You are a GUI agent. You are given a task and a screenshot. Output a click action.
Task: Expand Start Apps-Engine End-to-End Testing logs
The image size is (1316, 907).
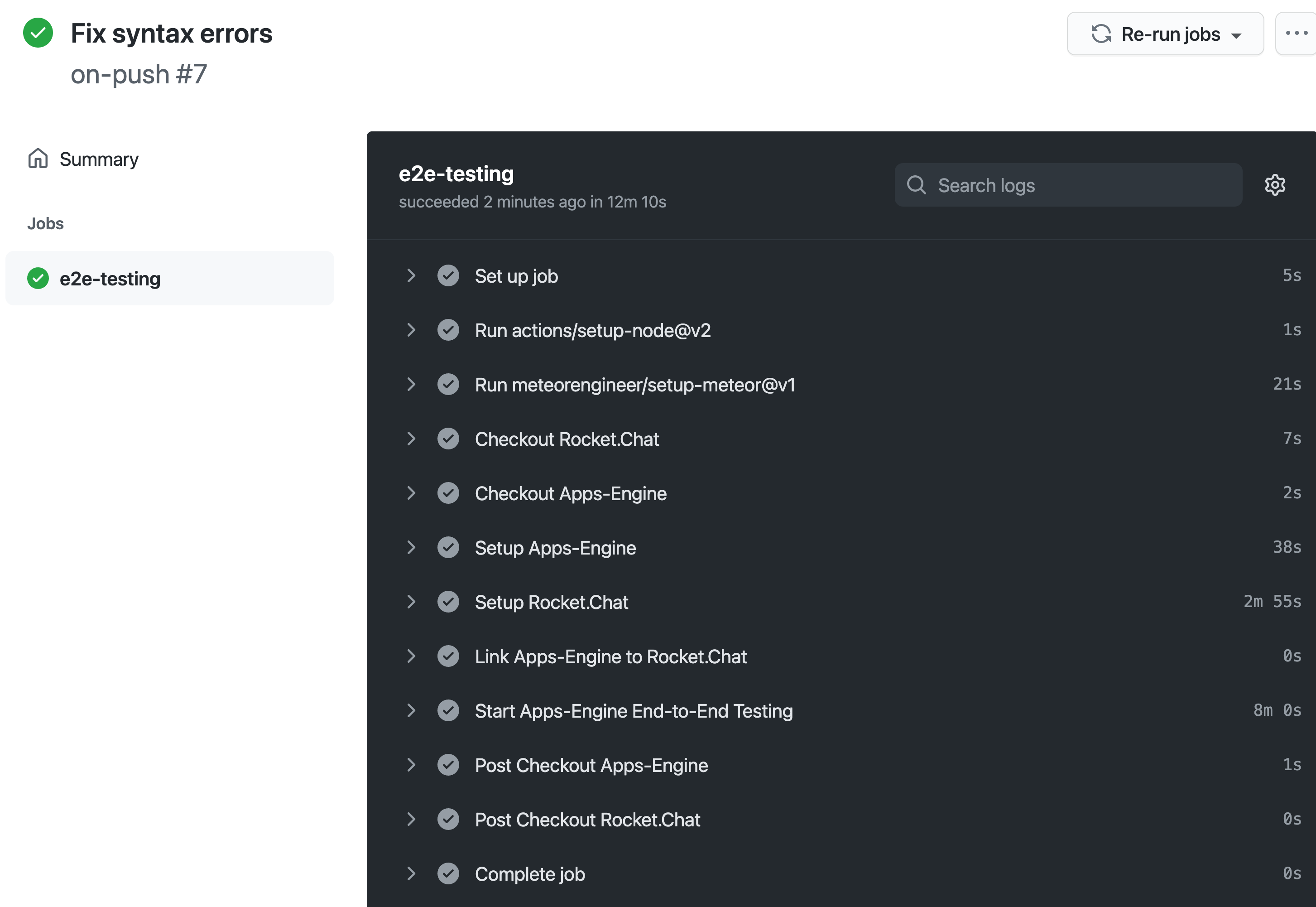411,710
